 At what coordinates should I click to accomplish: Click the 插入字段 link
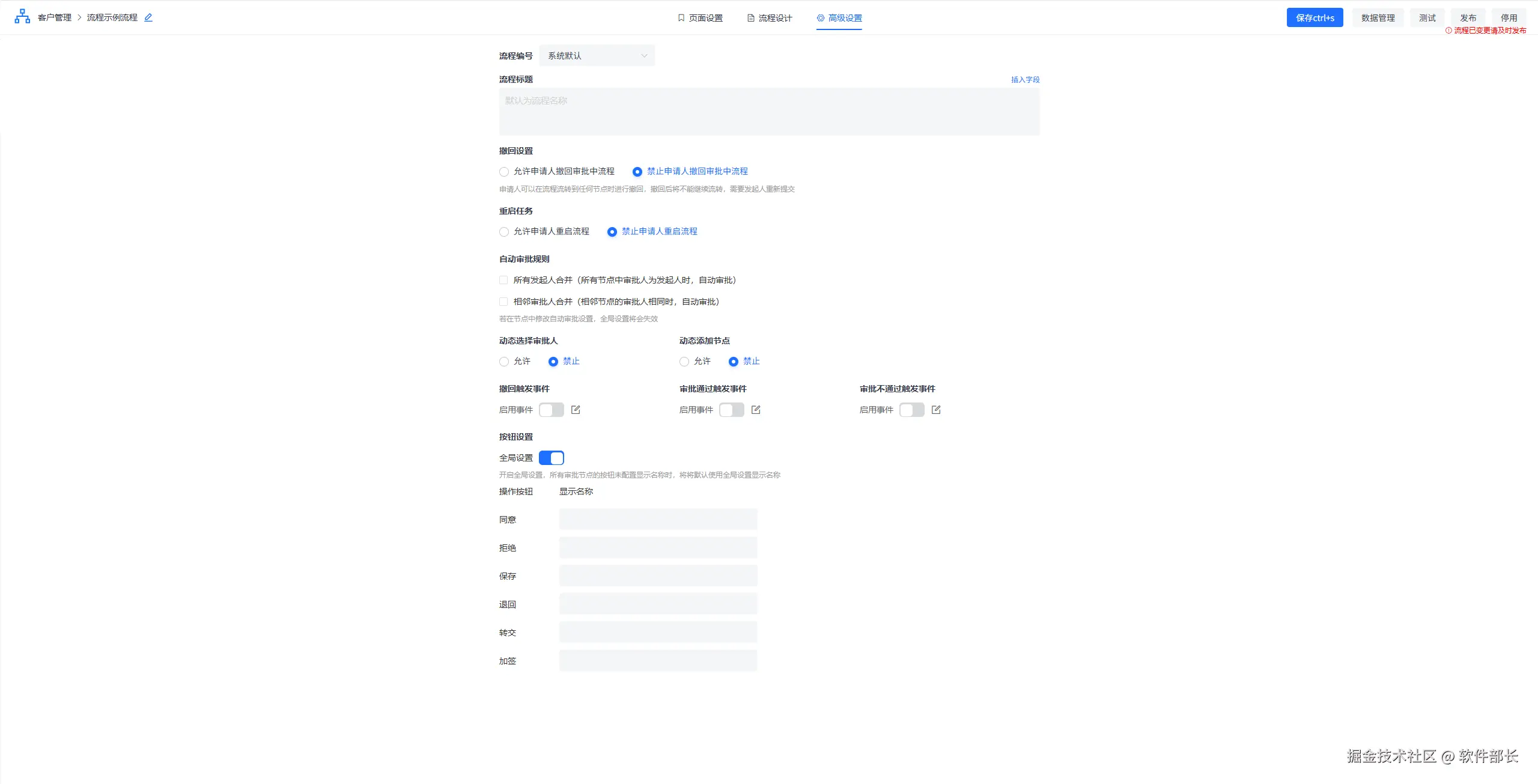1025,79
